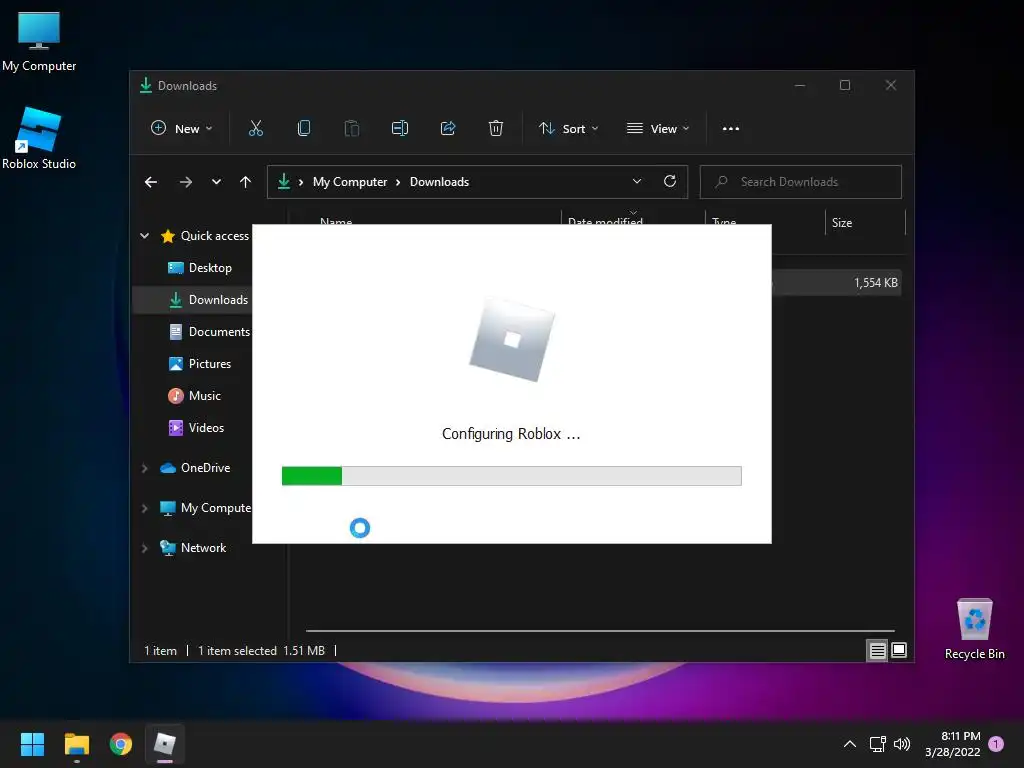Expand the Network tree node

(144, 548)
